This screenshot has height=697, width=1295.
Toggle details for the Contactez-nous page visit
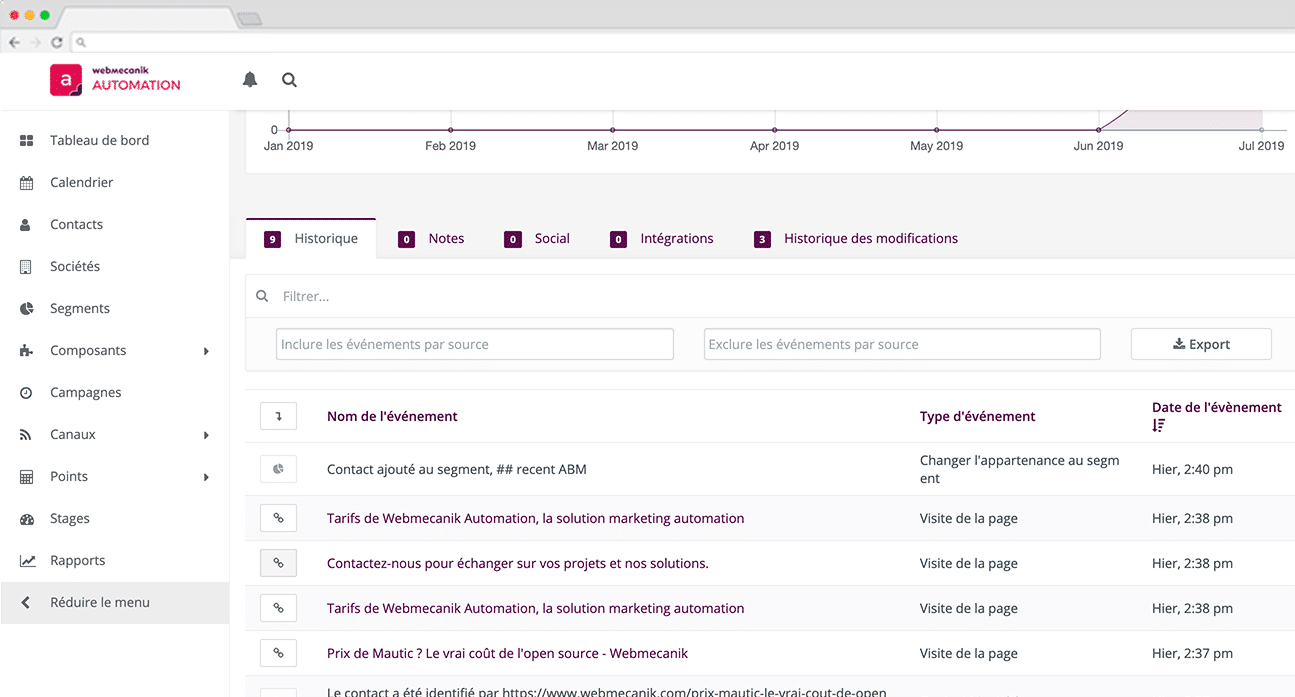click(278, 563)
